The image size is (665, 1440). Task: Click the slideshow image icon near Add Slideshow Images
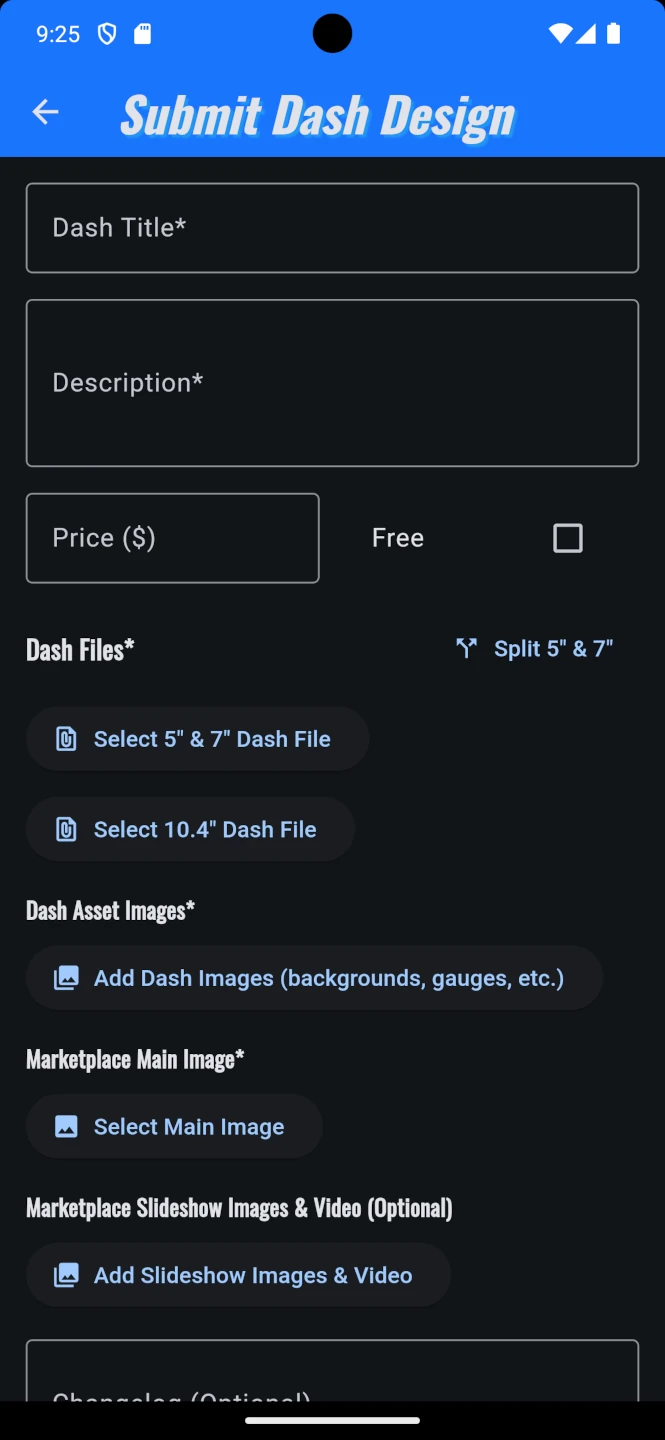click(66, 1274)
